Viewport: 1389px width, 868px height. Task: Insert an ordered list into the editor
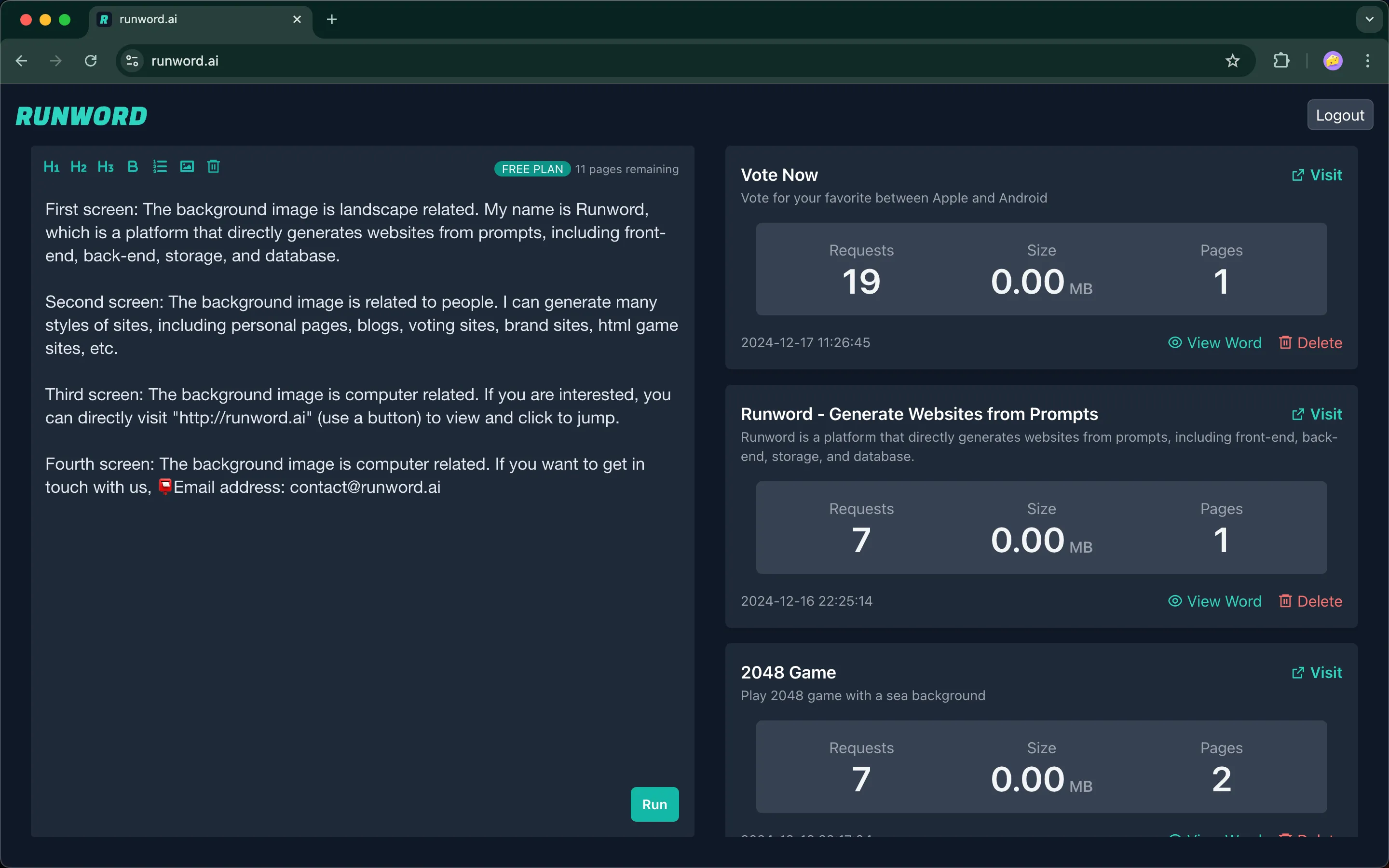160,166
